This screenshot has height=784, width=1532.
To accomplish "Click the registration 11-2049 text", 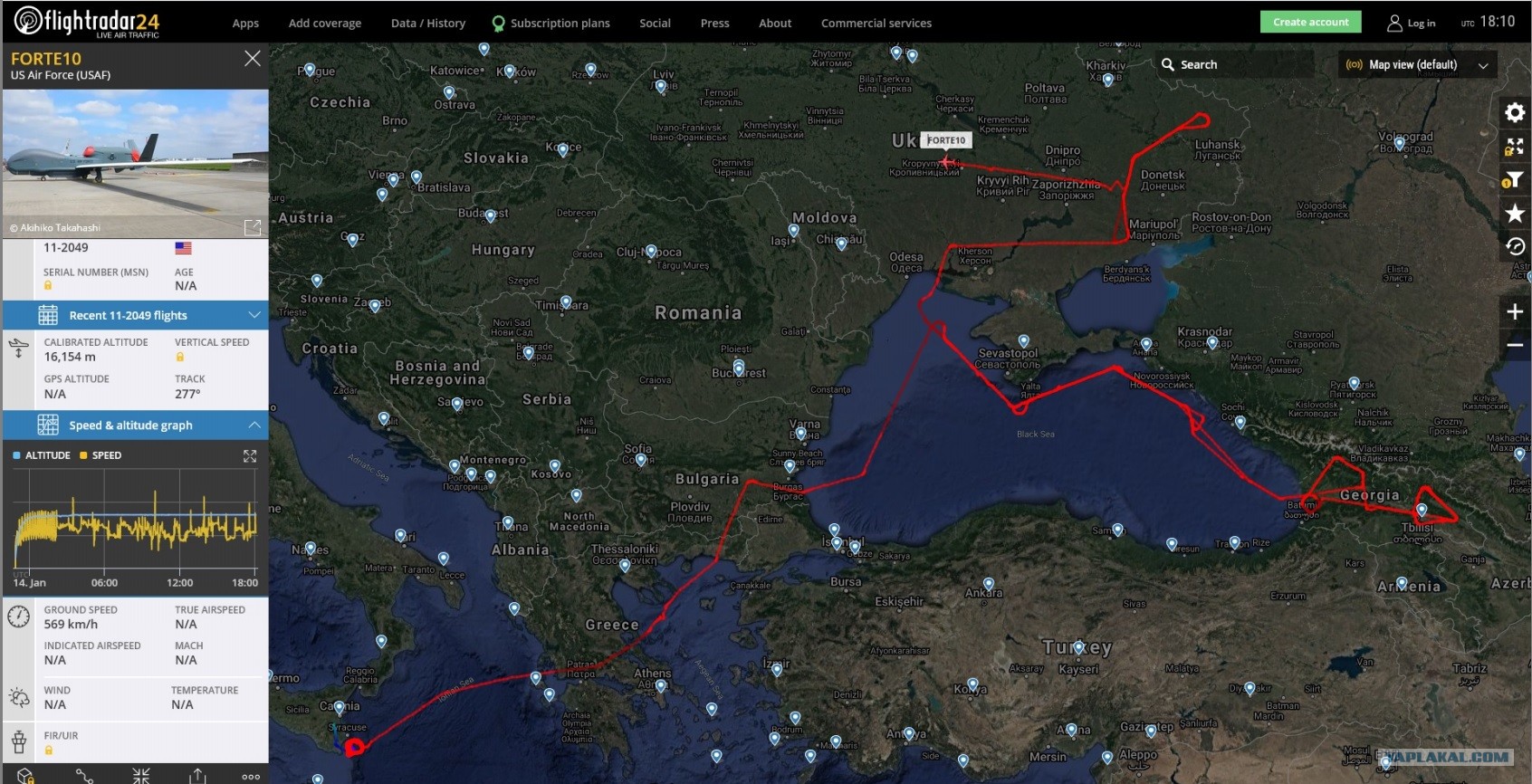I will (x=66, y=247).
